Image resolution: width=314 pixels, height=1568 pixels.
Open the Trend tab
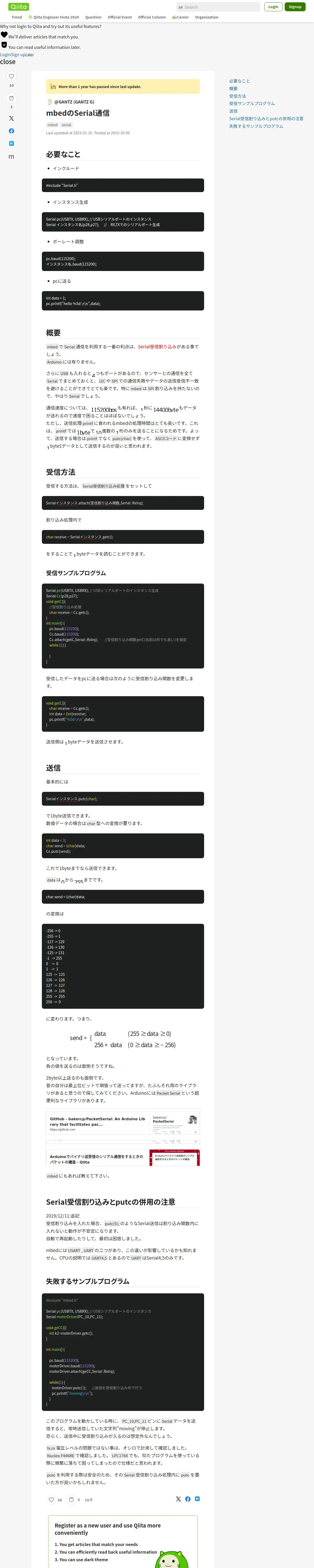click(16, 17)
